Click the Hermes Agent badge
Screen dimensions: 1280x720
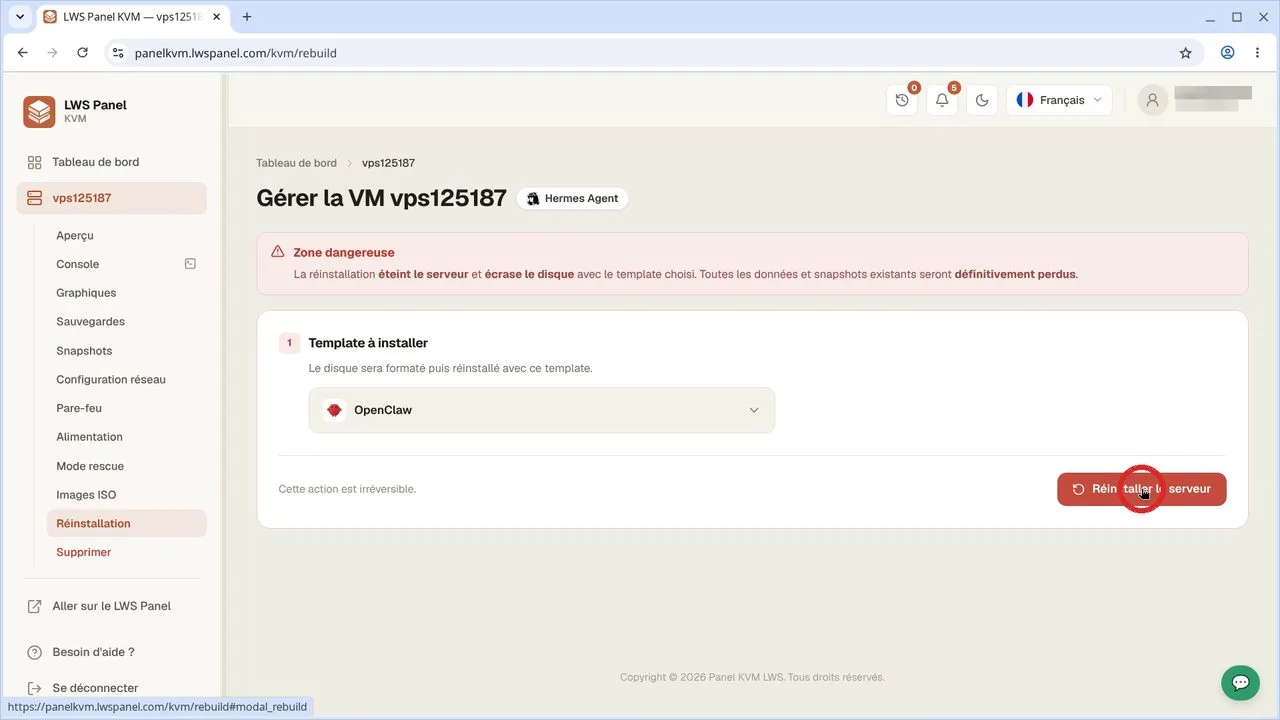click(x=573, y=199)
